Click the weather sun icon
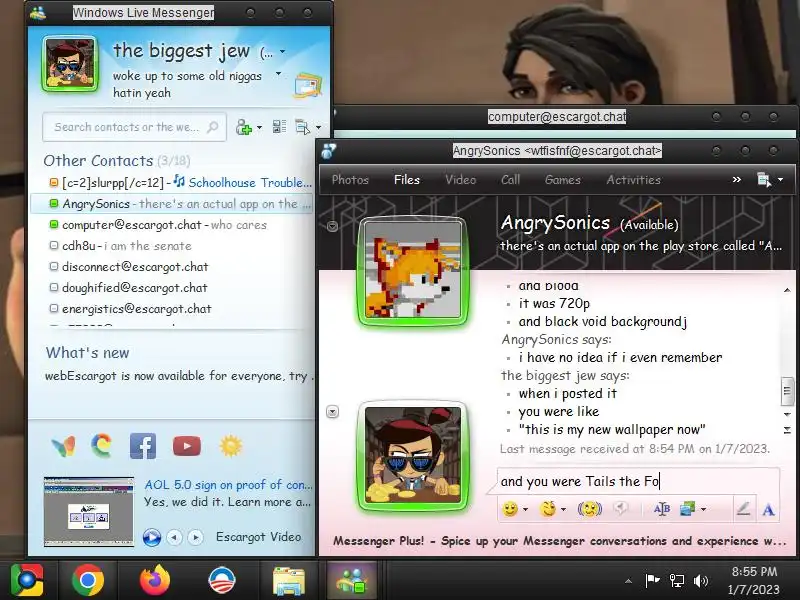Image resolution: width=800 pixels, height=600 pixels. coord(230,446)
